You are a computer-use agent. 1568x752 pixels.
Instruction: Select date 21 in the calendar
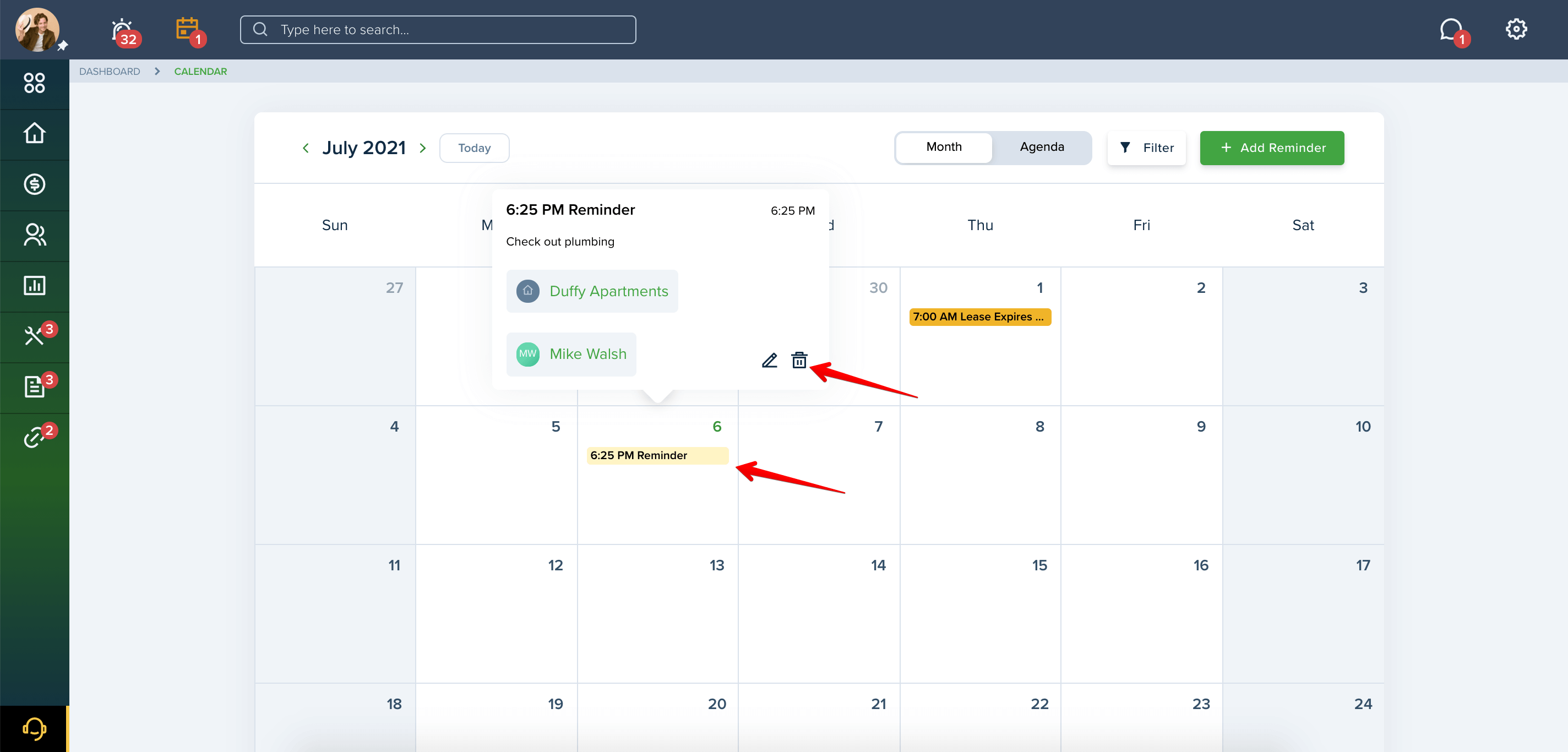[x=878, y=704]
